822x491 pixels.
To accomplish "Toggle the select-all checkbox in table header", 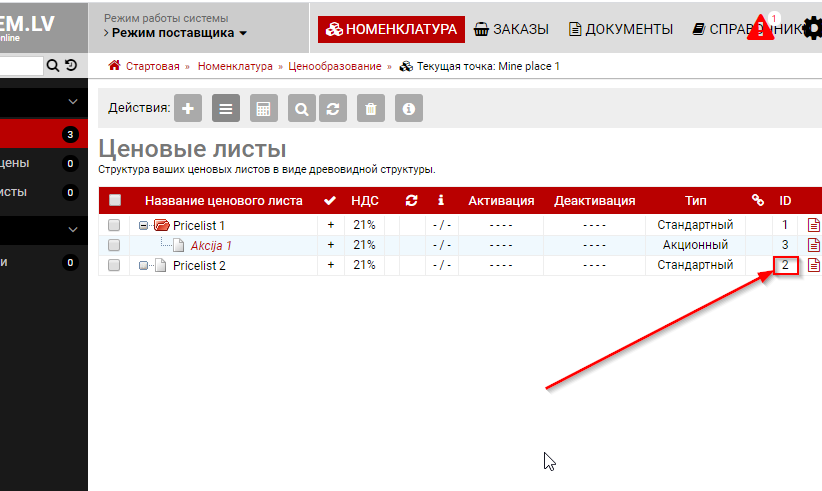I will point(114,201).
